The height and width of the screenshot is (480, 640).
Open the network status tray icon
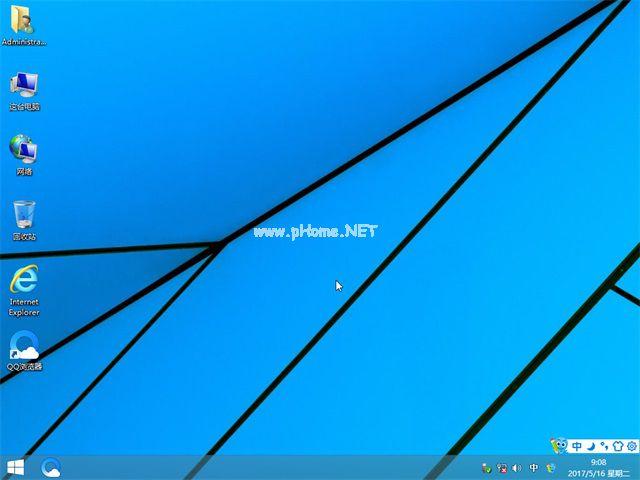[502, 468]
